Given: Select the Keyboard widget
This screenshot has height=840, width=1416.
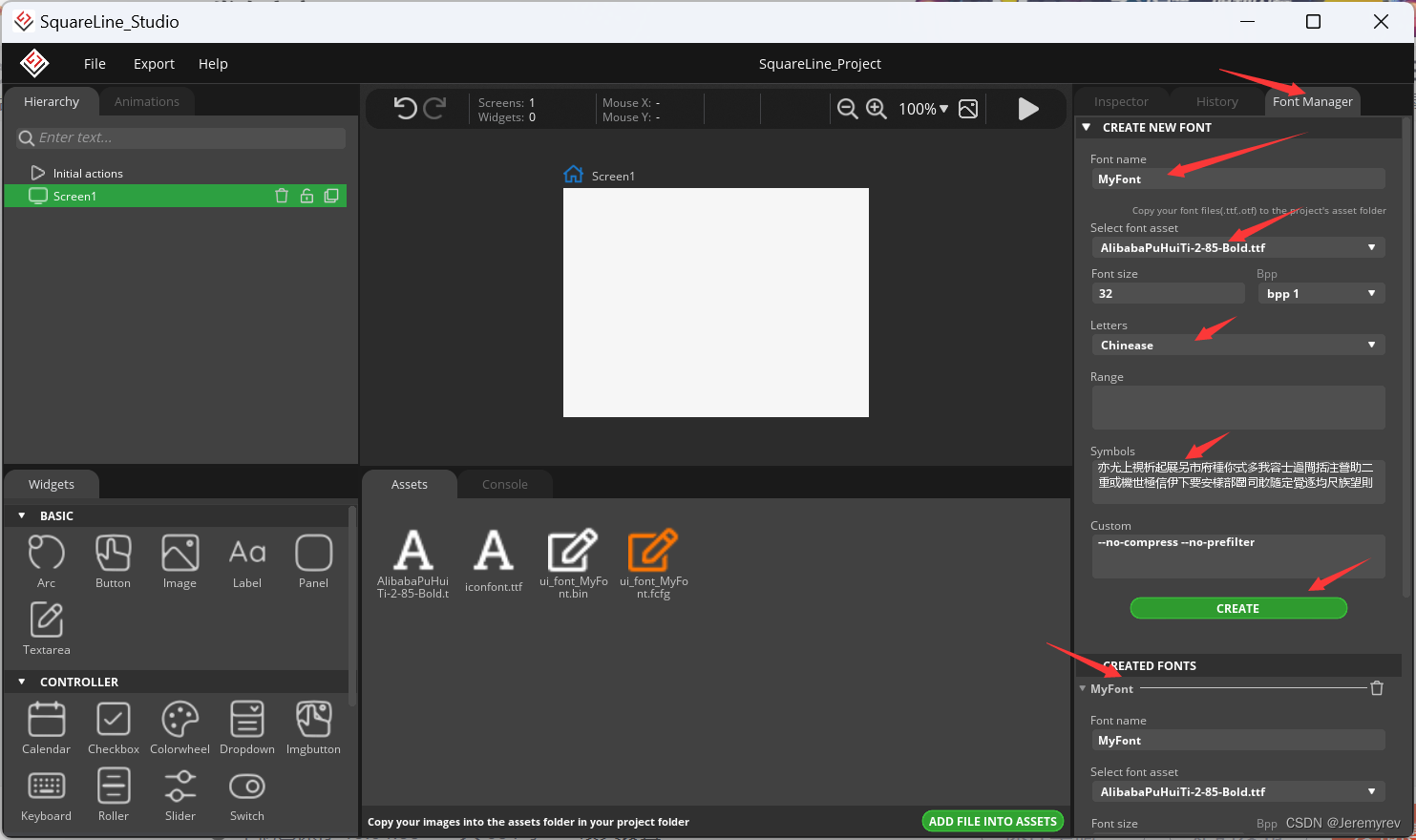Looking at the screenshot, I should (x=46, y=794).
